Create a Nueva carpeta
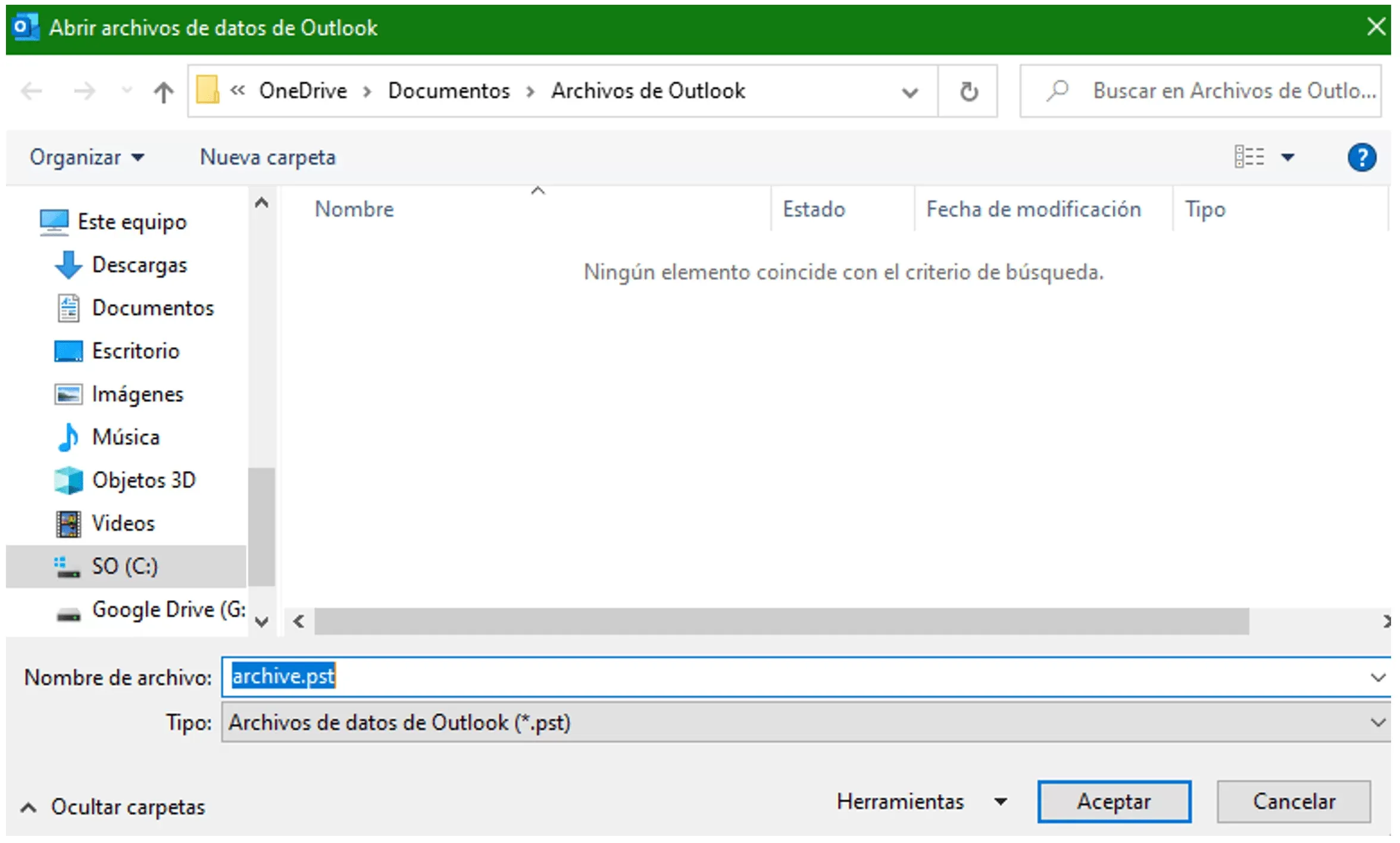The width and height of the screenshot is (1400, 843). click(268, 157)
